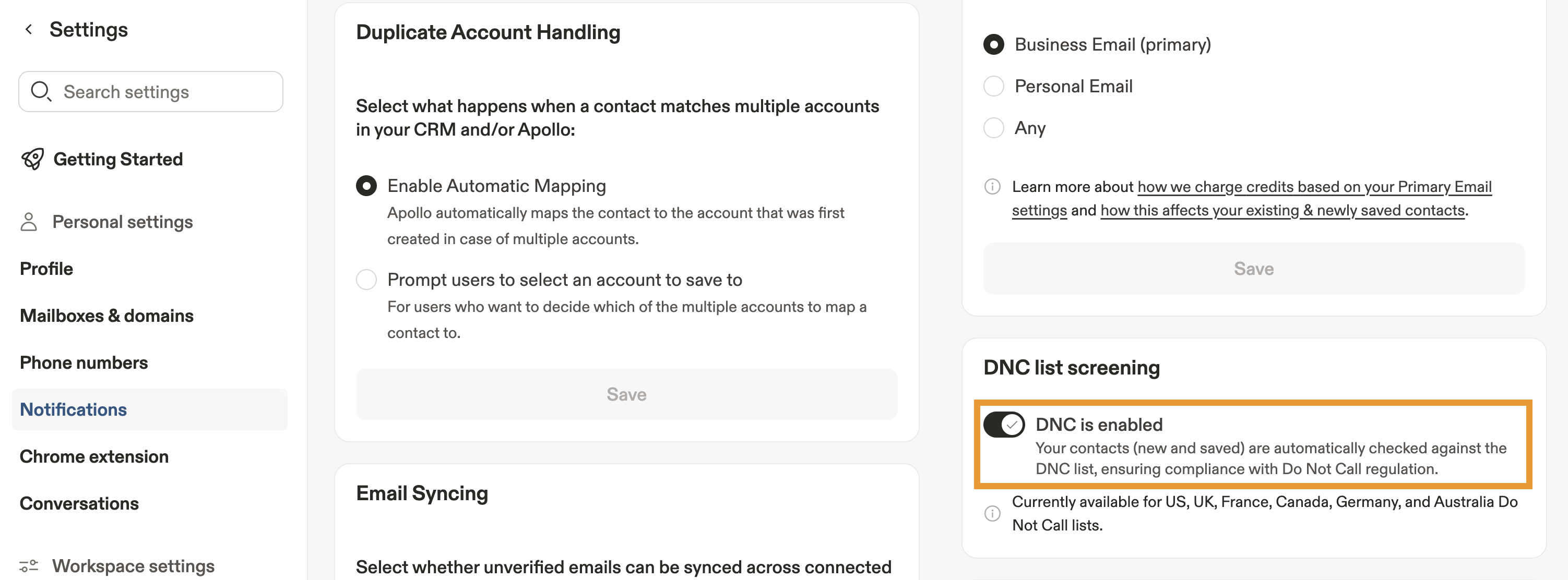Toggle the DNC is enabled switch
Viewport: 1568px width, 580px height.
coord(1004,425)
